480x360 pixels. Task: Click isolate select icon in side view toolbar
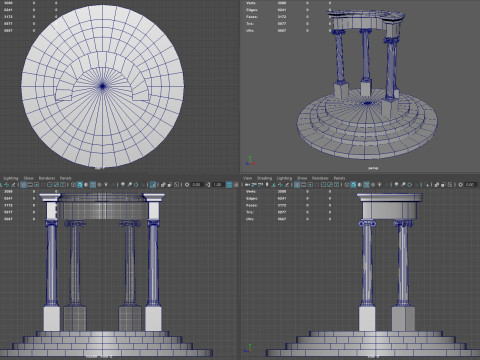tap(427, 185)
